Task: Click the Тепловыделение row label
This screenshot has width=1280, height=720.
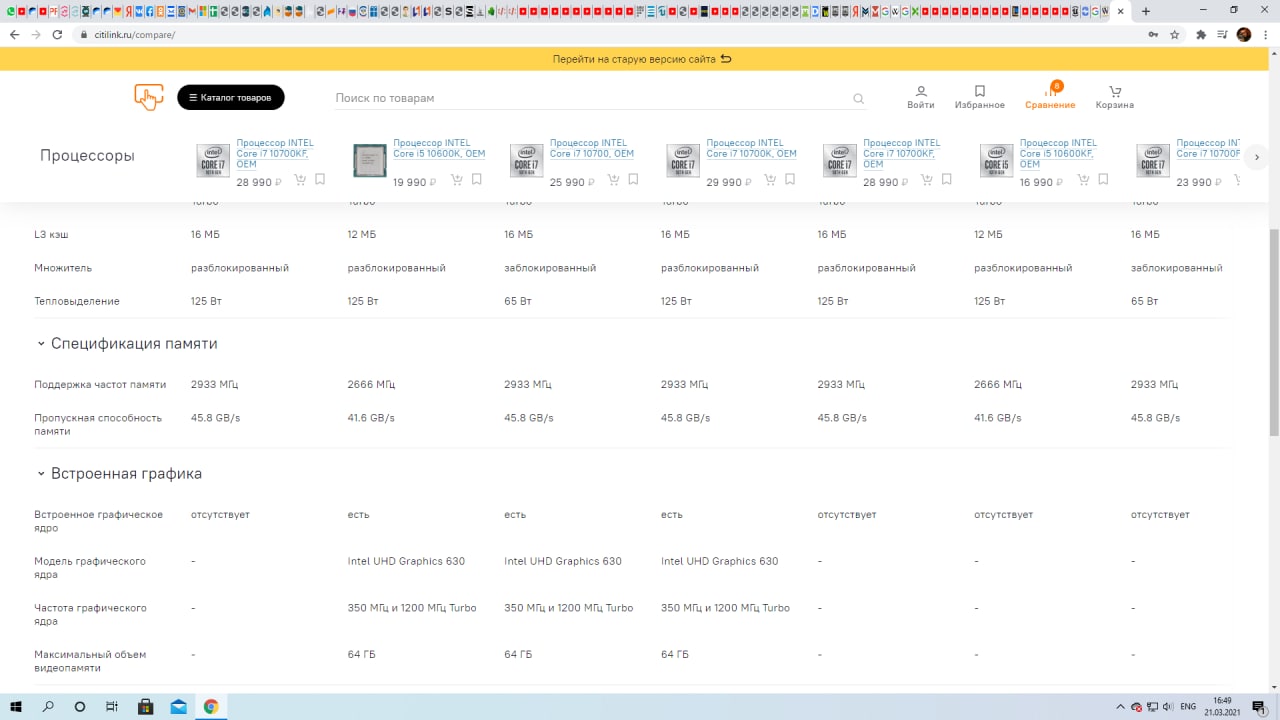Action: (x=77, y=301)
